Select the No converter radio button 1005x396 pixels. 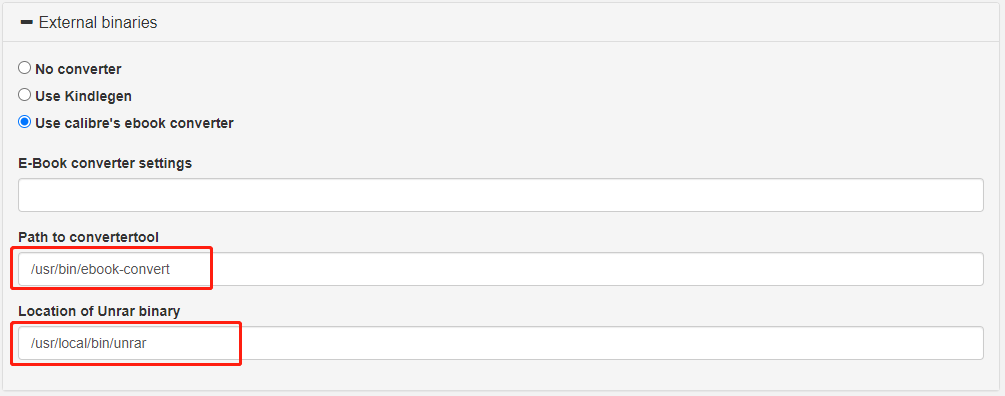tap(24, 68)
